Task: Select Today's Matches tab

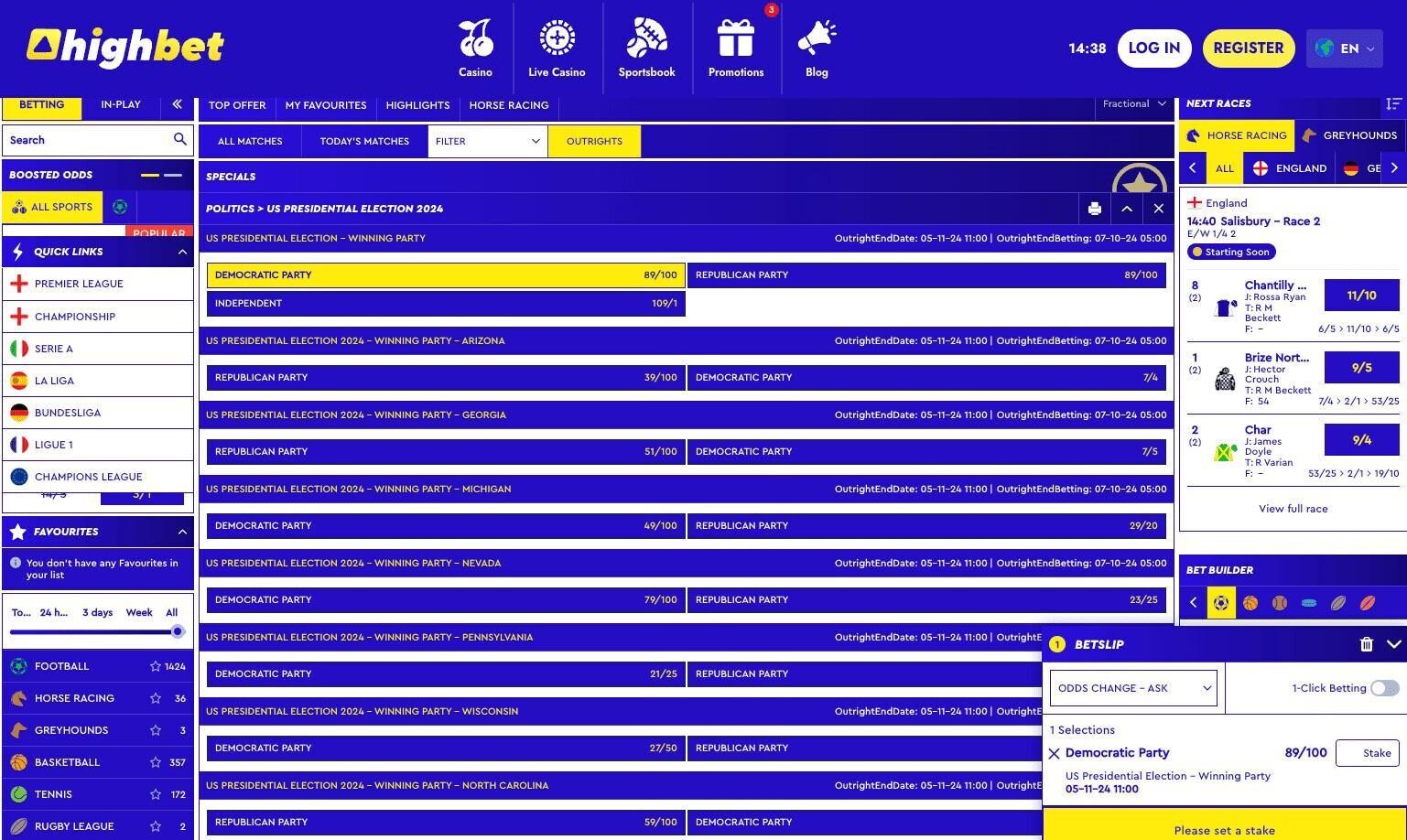Action: pyautogui.click(x=364, y=141)
